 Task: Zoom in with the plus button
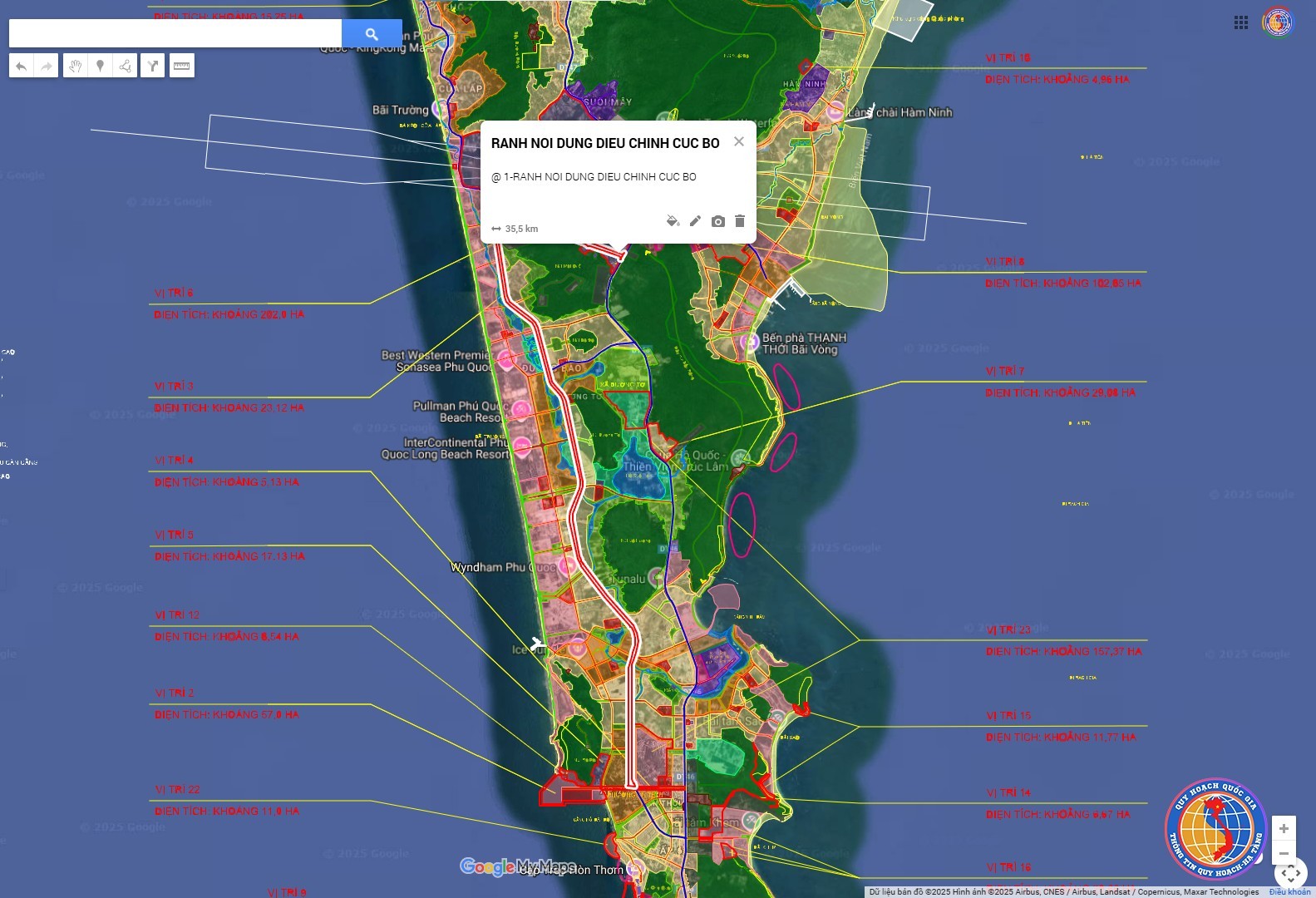[1284, 829]
